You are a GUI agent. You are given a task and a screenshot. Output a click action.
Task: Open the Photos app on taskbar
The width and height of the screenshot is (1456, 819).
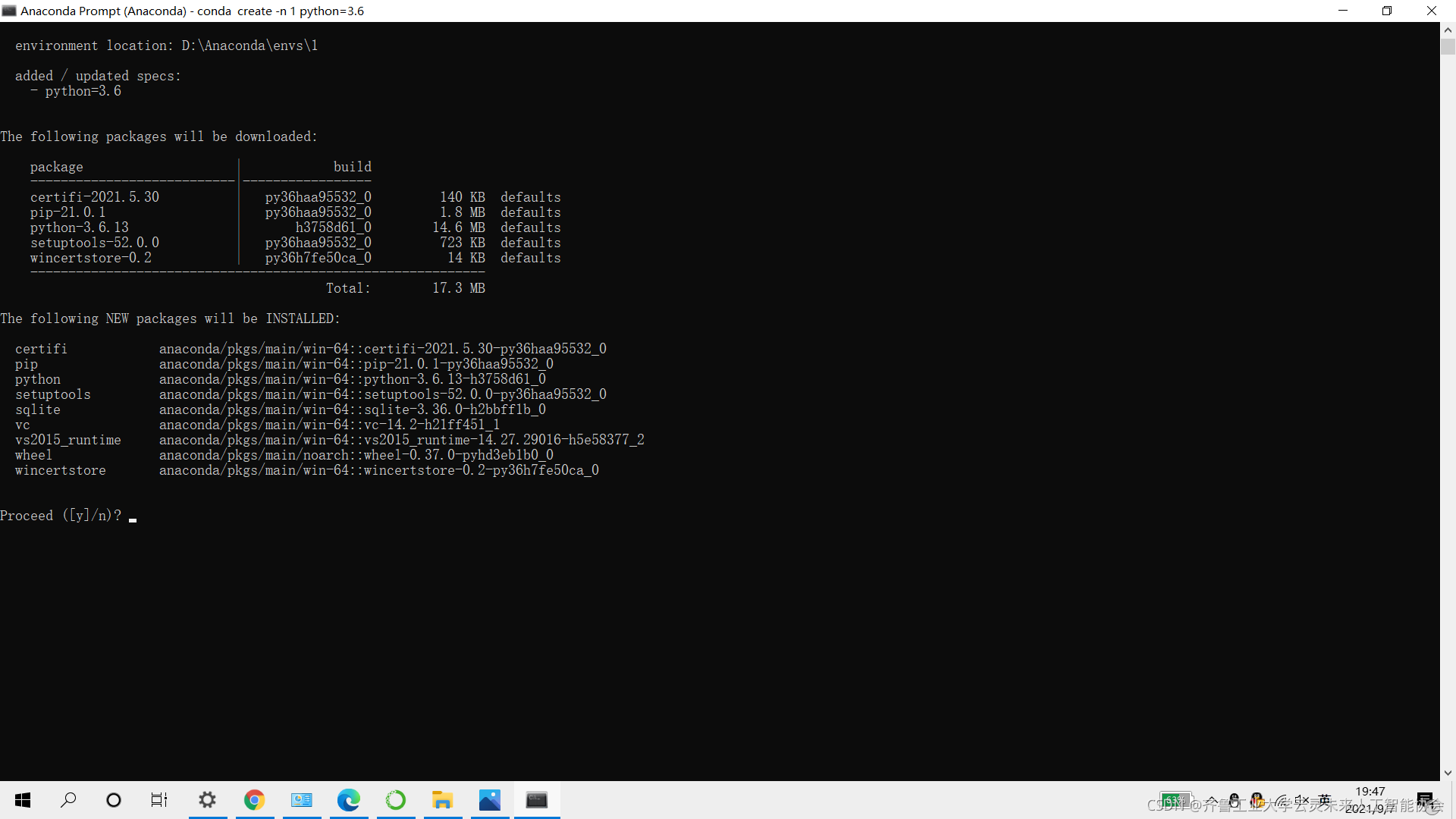(x=489, y=800)
